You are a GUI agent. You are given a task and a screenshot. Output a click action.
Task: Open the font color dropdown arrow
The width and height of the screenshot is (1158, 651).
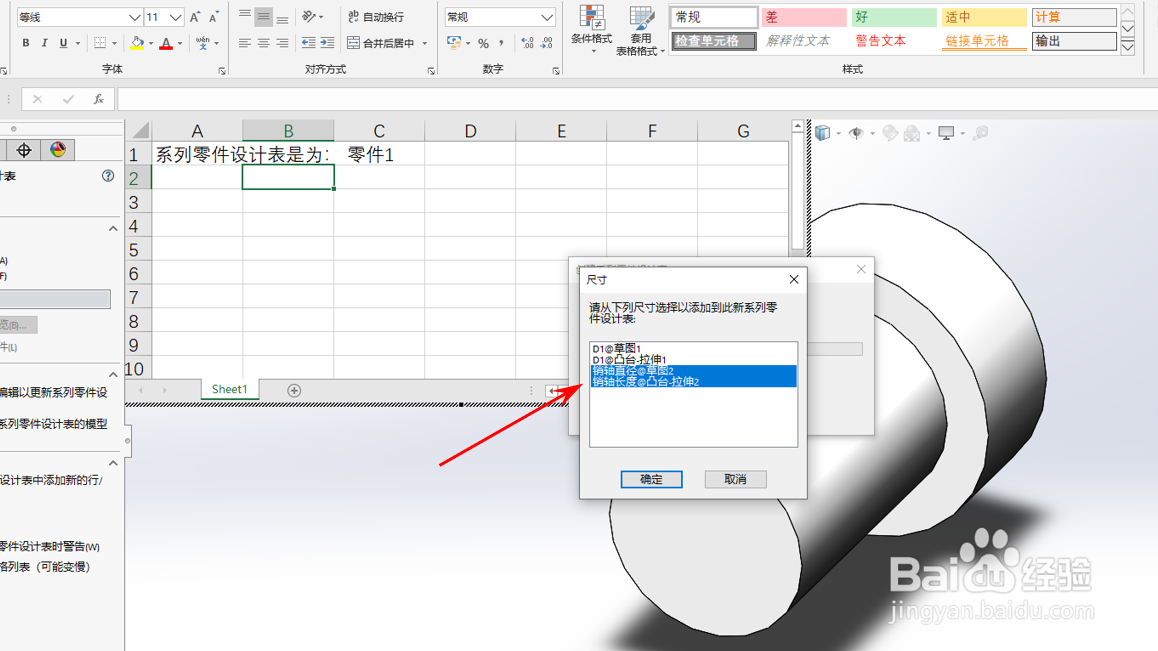[179, 43]
